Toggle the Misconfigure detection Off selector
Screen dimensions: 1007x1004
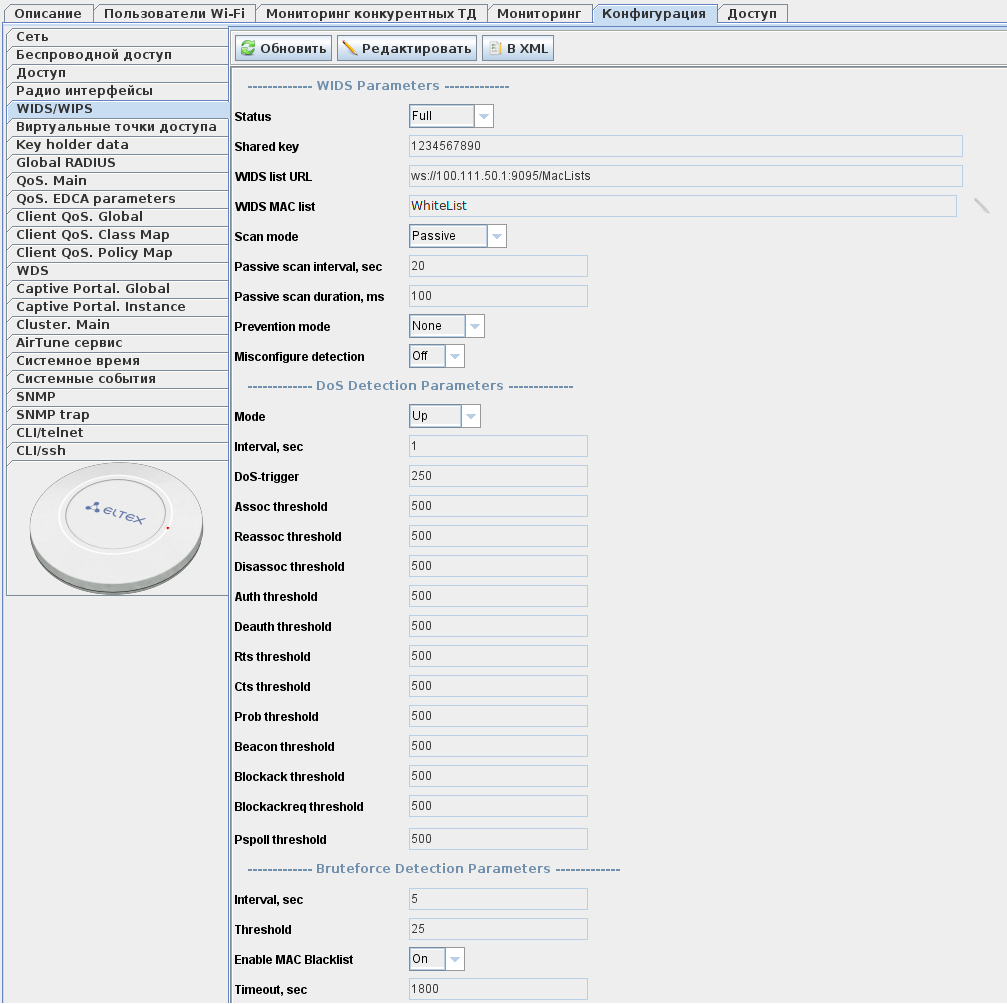437,356
